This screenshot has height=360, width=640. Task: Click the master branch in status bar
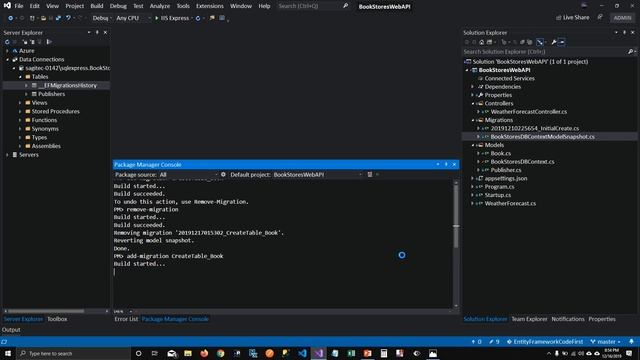click(x=605, y=342)
